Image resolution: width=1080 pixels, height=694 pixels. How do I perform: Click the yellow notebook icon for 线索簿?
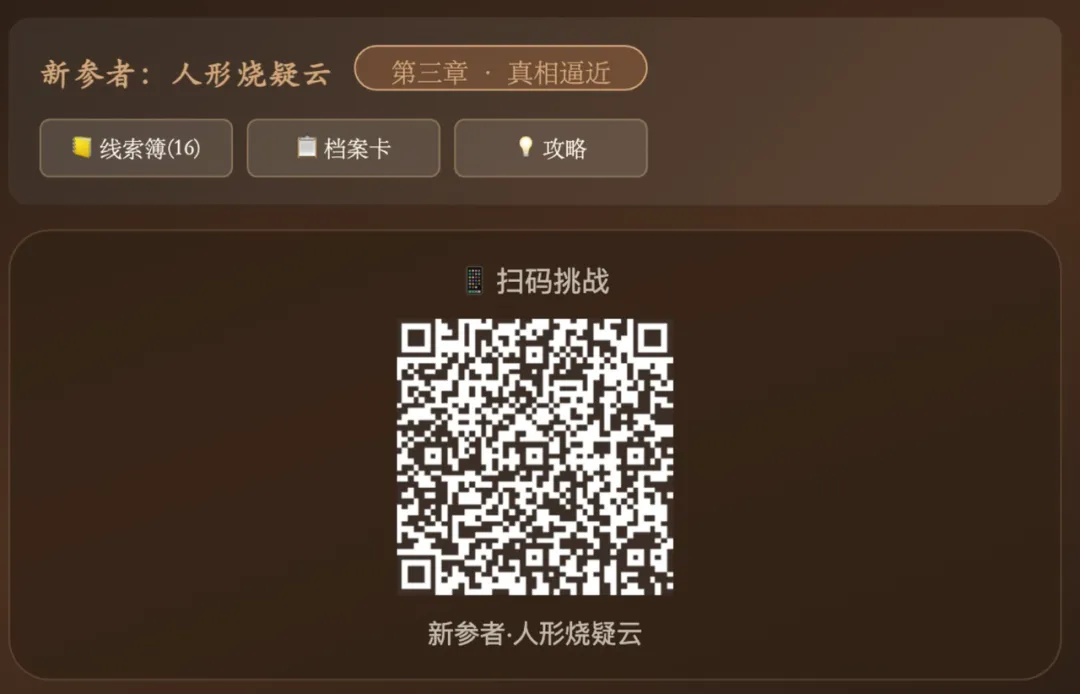[x=82, y=147]
